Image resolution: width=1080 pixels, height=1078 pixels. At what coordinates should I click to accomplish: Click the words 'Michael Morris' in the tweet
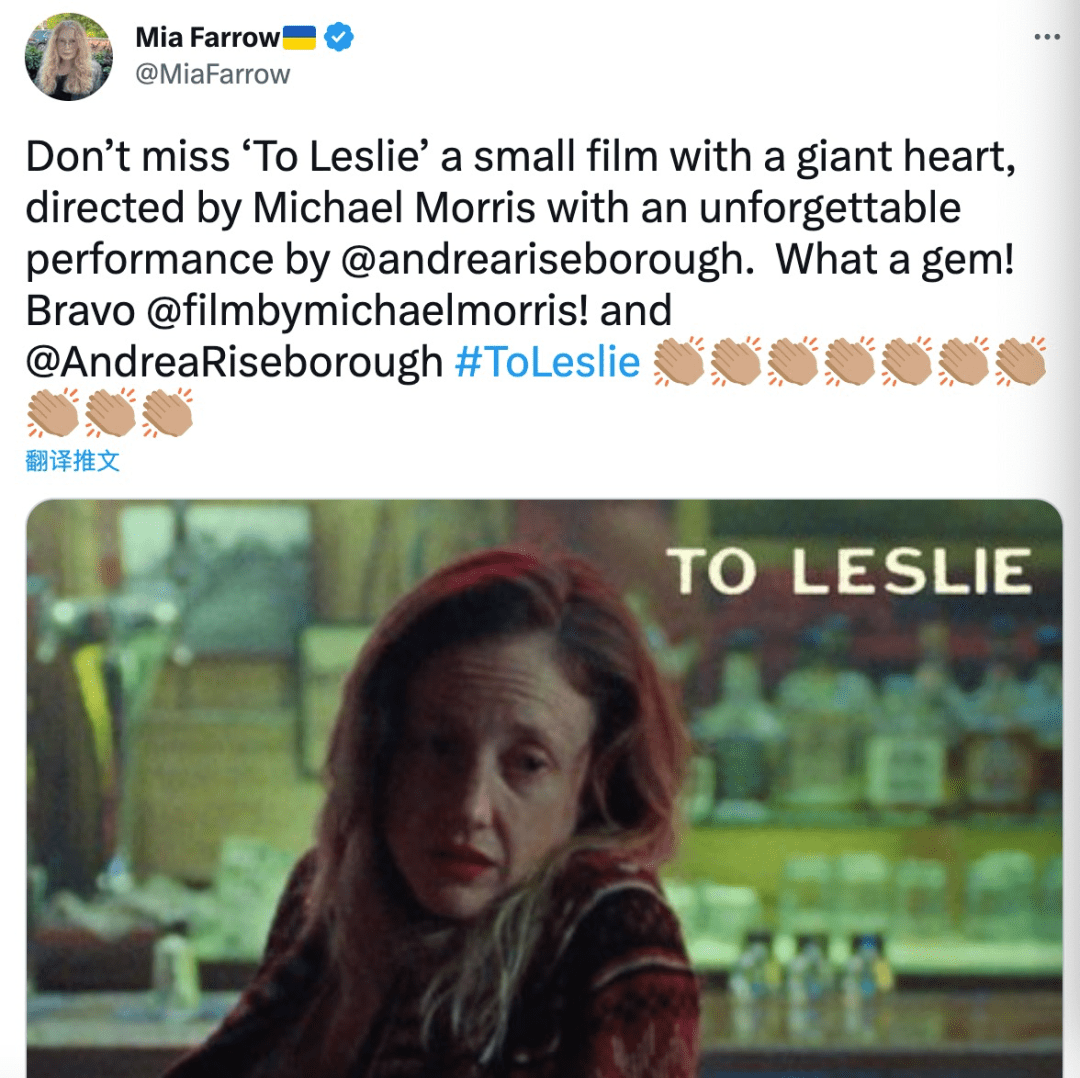click(x=394, y=207)
